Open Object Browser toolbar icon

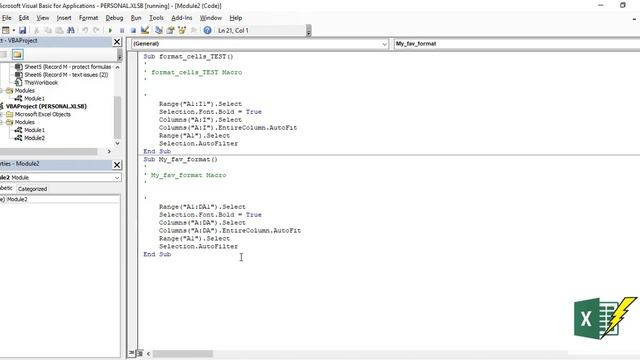click(x=182, y=30)
